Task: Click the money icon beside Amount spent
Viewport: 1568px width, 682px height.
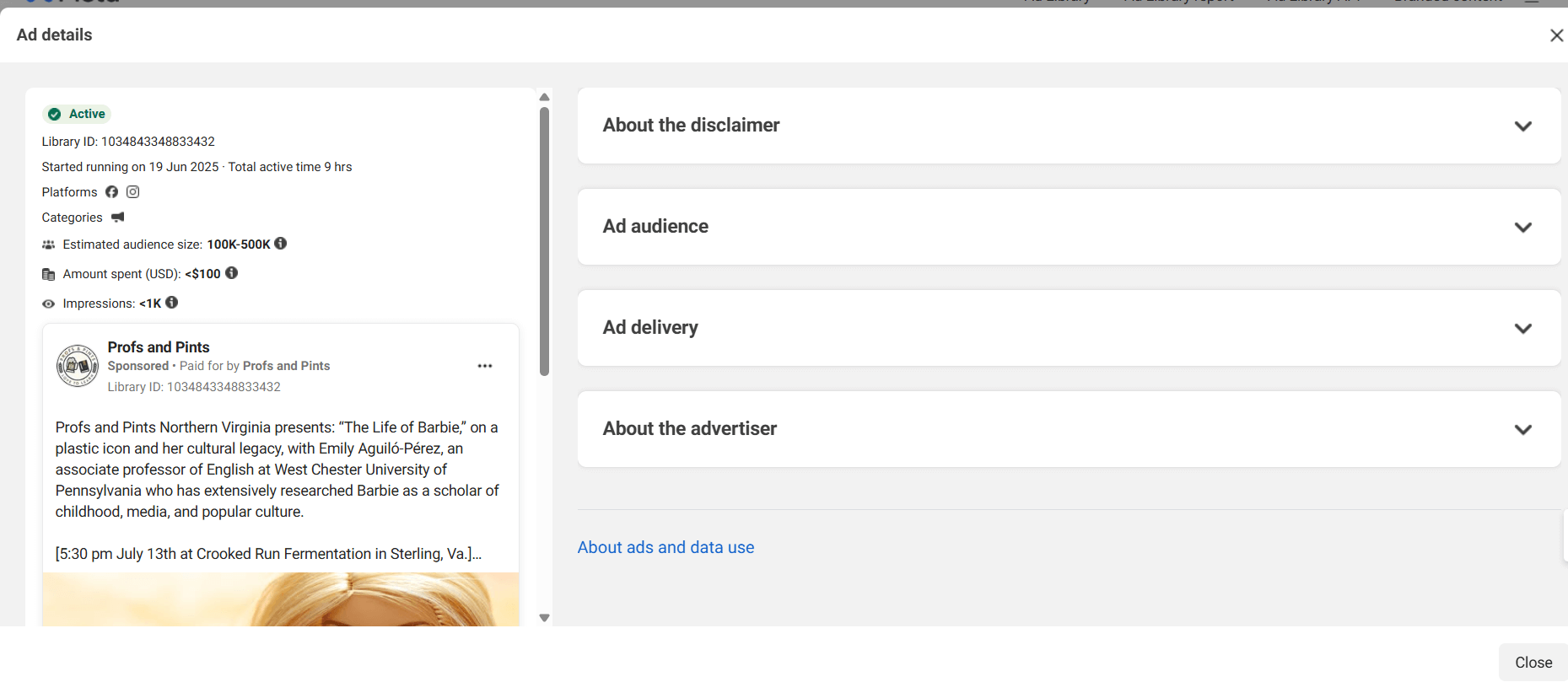Action: point(49,274)
